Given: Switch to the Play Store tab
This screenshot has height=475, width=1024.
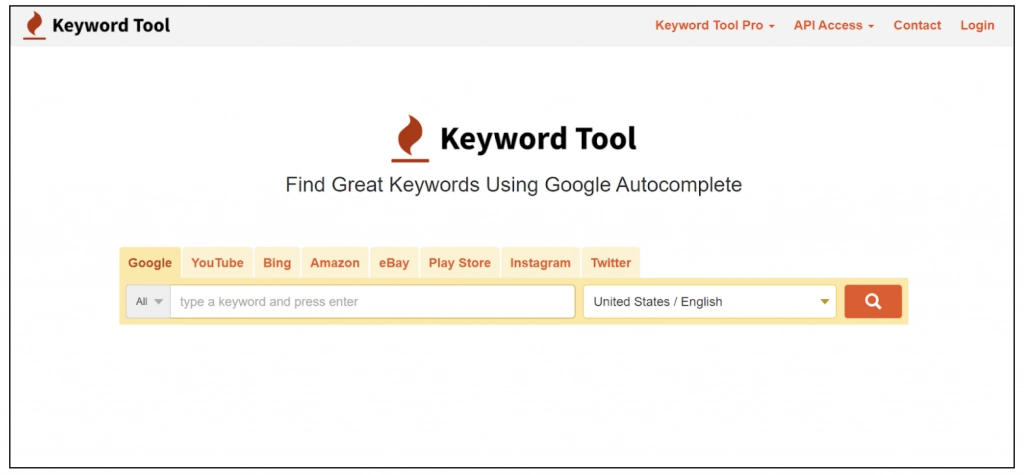Looking at the screenshot, I should [460, 263].
